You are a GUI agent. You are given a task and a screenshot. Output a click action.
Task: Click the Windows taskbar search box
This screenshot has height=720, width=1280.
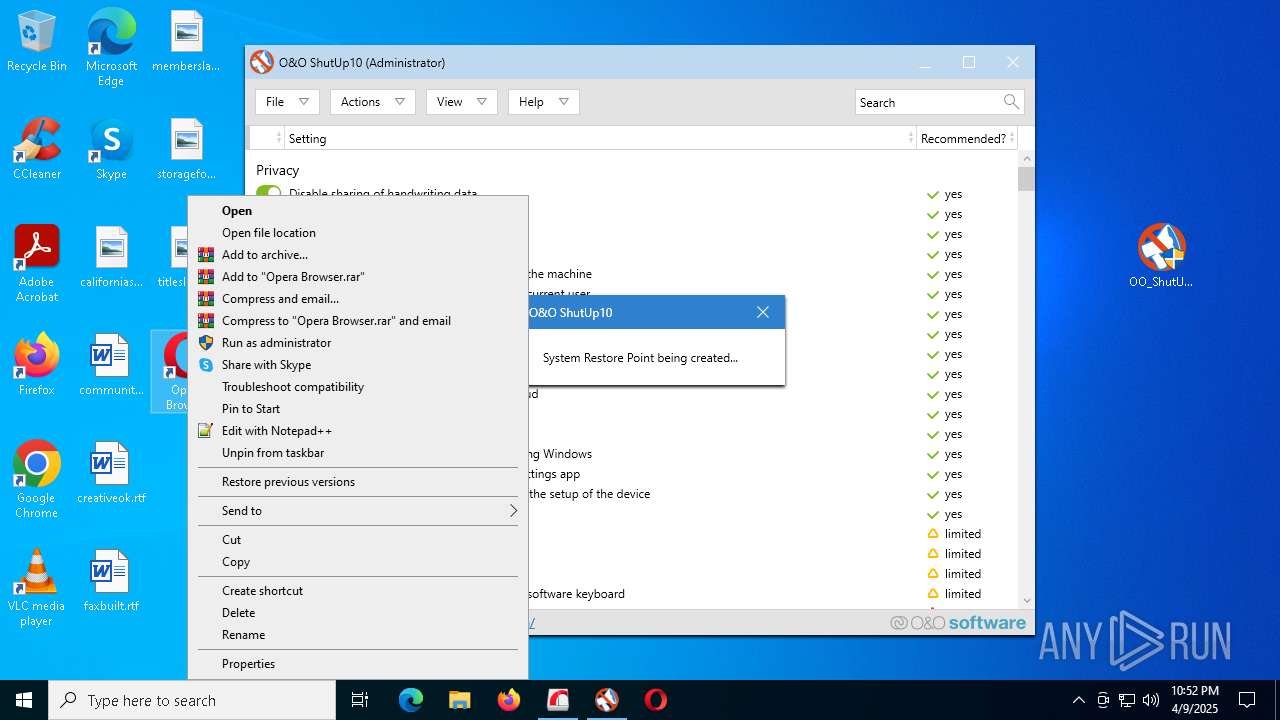(192, 700)
